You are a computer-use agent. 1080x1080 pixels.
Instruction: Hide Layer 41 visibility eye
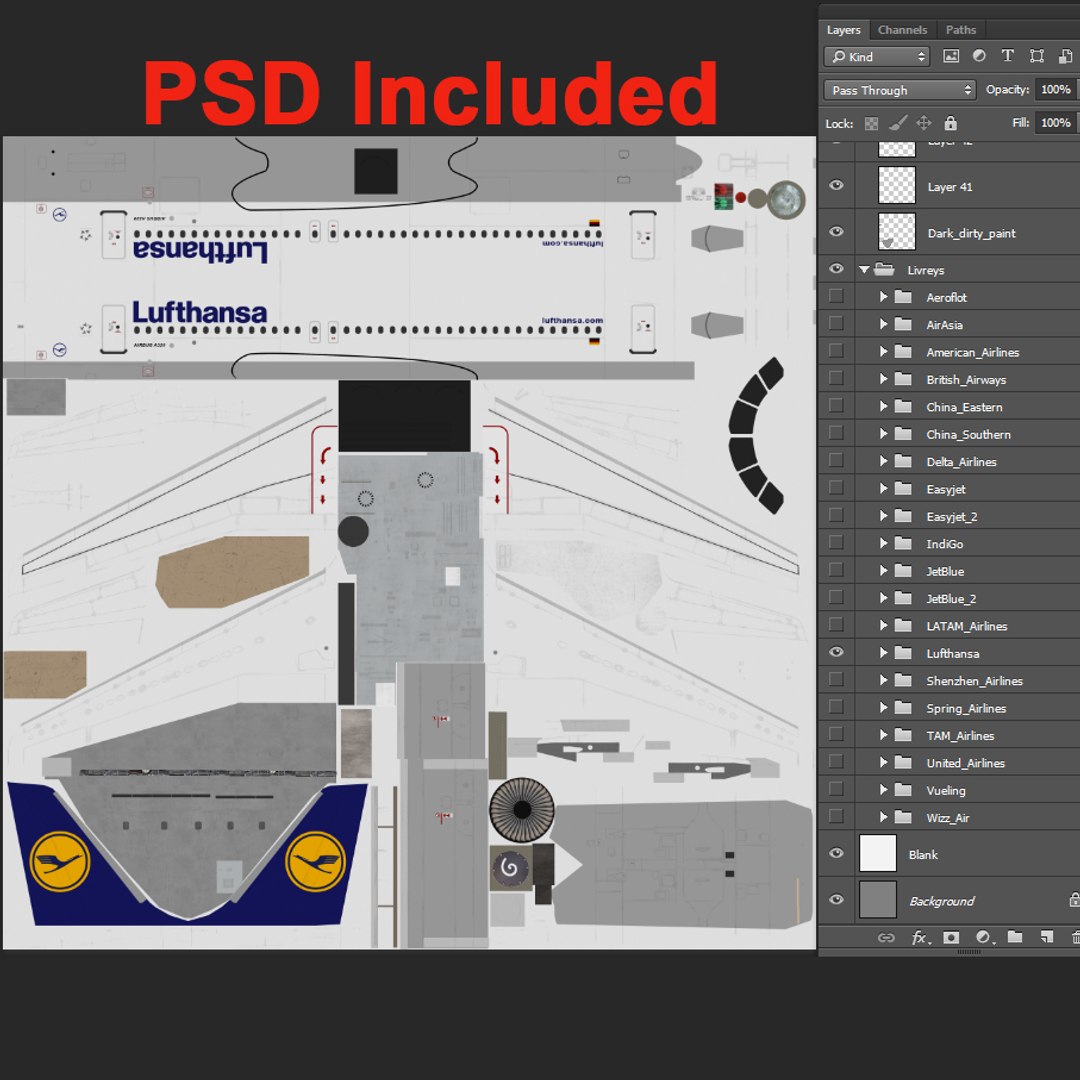click(836, 185)
